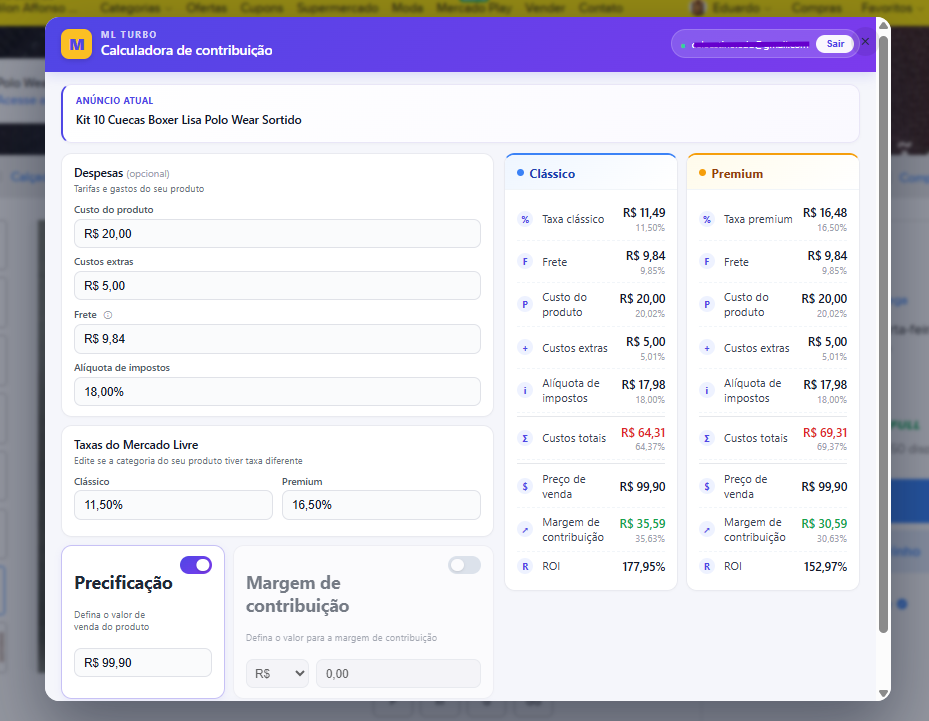Click R icon for Clássico ROI
The width and height of the screenshot is (929, 721).
(525, 566)
